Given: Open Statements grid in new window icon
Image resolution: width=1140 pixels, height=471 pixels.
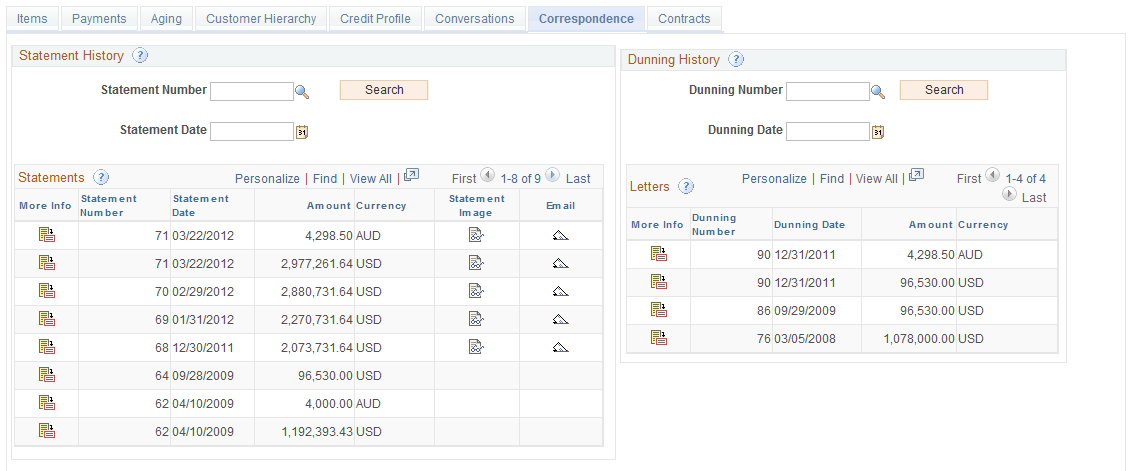Looking at the screenshot, I should (412, 175).
